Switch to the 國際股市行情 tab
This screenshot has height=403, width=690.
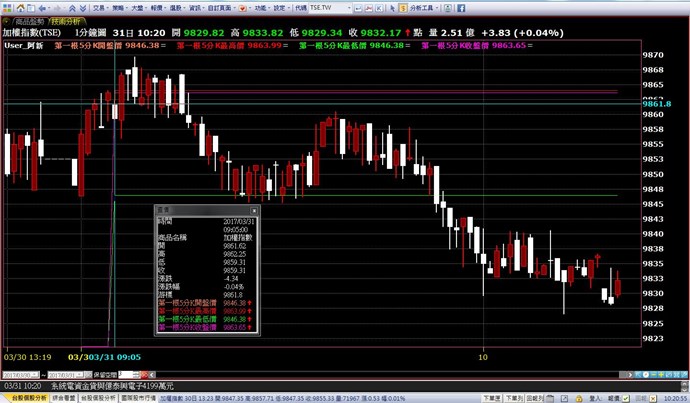(x=139, y=397)
